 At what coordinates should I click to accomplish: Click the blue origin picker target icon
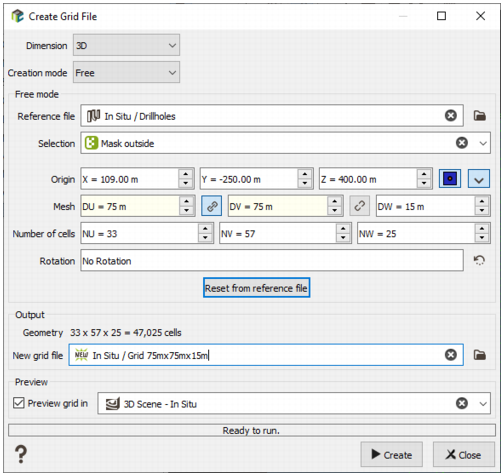pyautogui.click(x=450, y=179)
